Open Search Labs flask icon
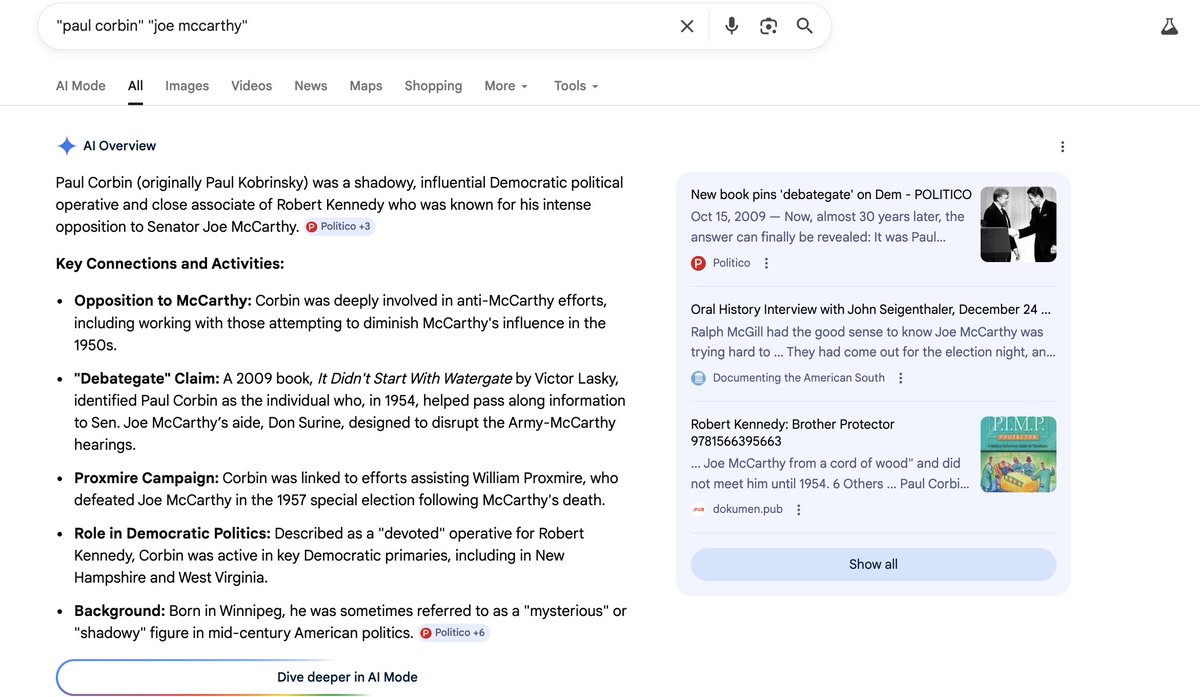Screen dimensions: 1200x697 (x=1169, y=27)
